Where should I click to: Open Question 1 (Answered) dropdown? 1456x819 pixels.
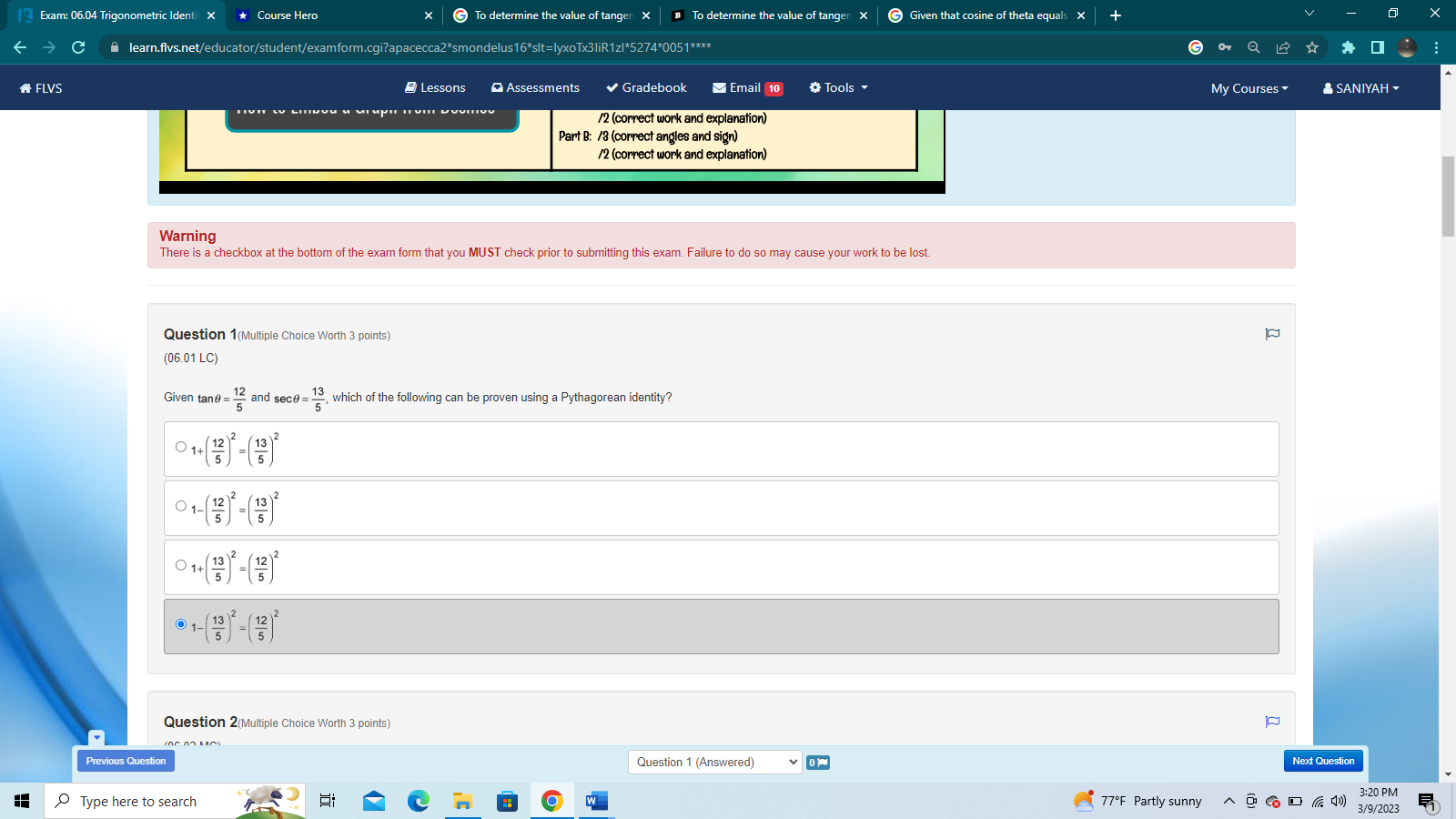714,763
